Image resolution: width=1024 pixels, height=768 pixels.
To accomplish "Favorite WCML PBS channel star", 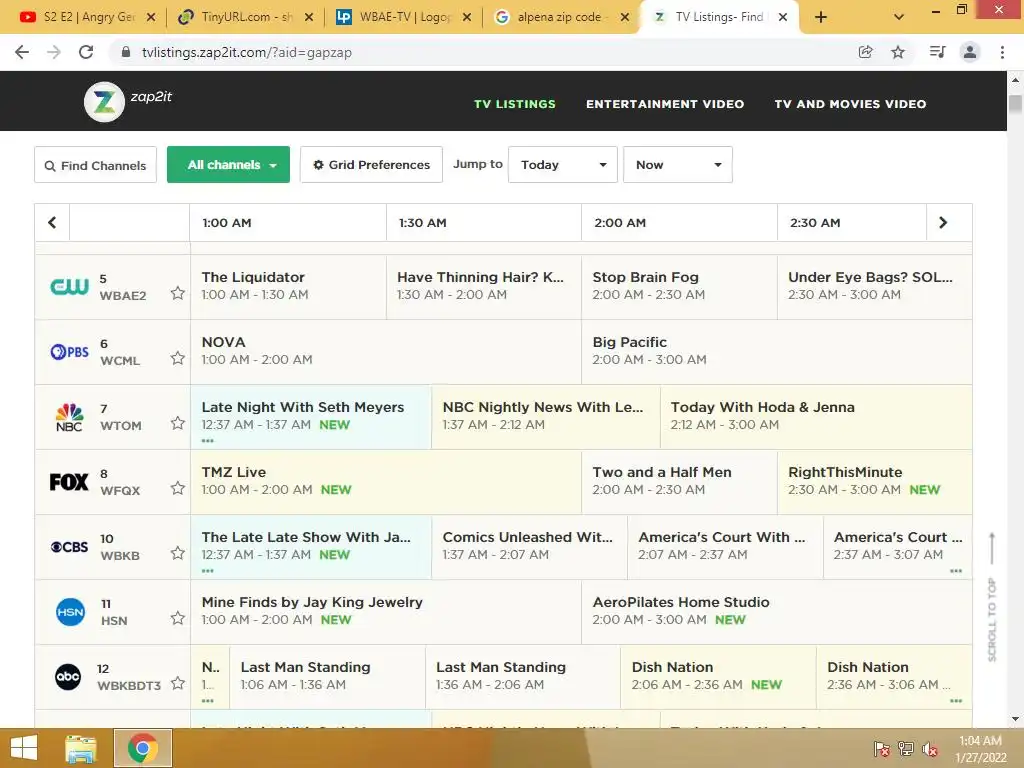I will (x=178, y=358).
